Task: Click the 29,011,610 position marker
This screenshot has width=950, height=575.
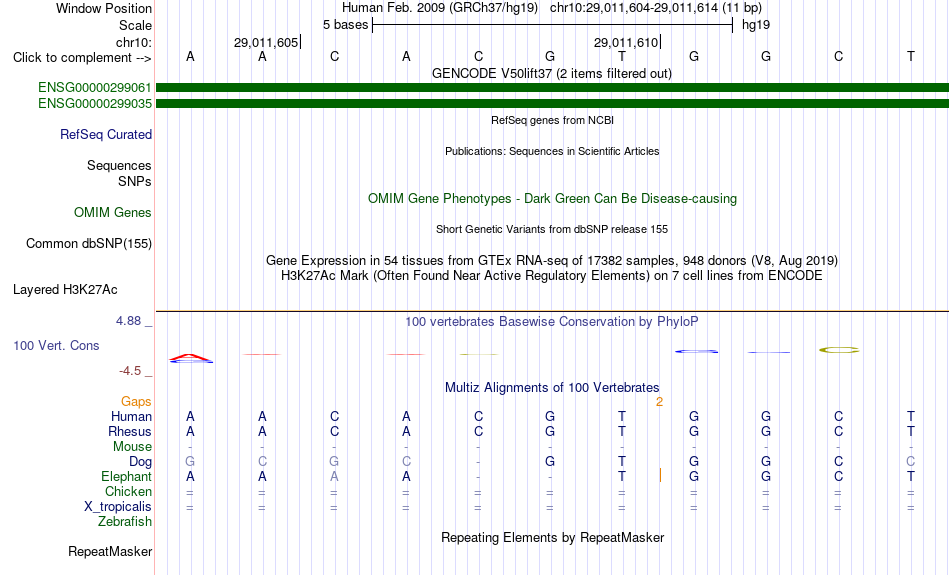Action: click(627, 42)
